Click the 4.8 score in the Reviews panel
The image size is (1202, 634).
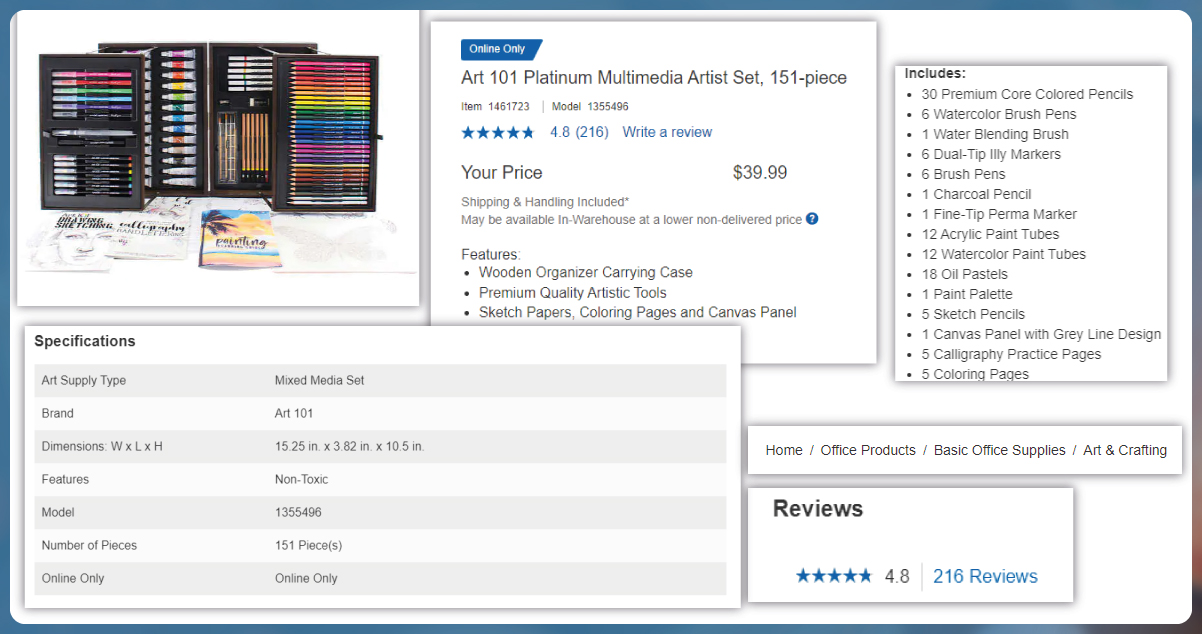pos(897,576)
